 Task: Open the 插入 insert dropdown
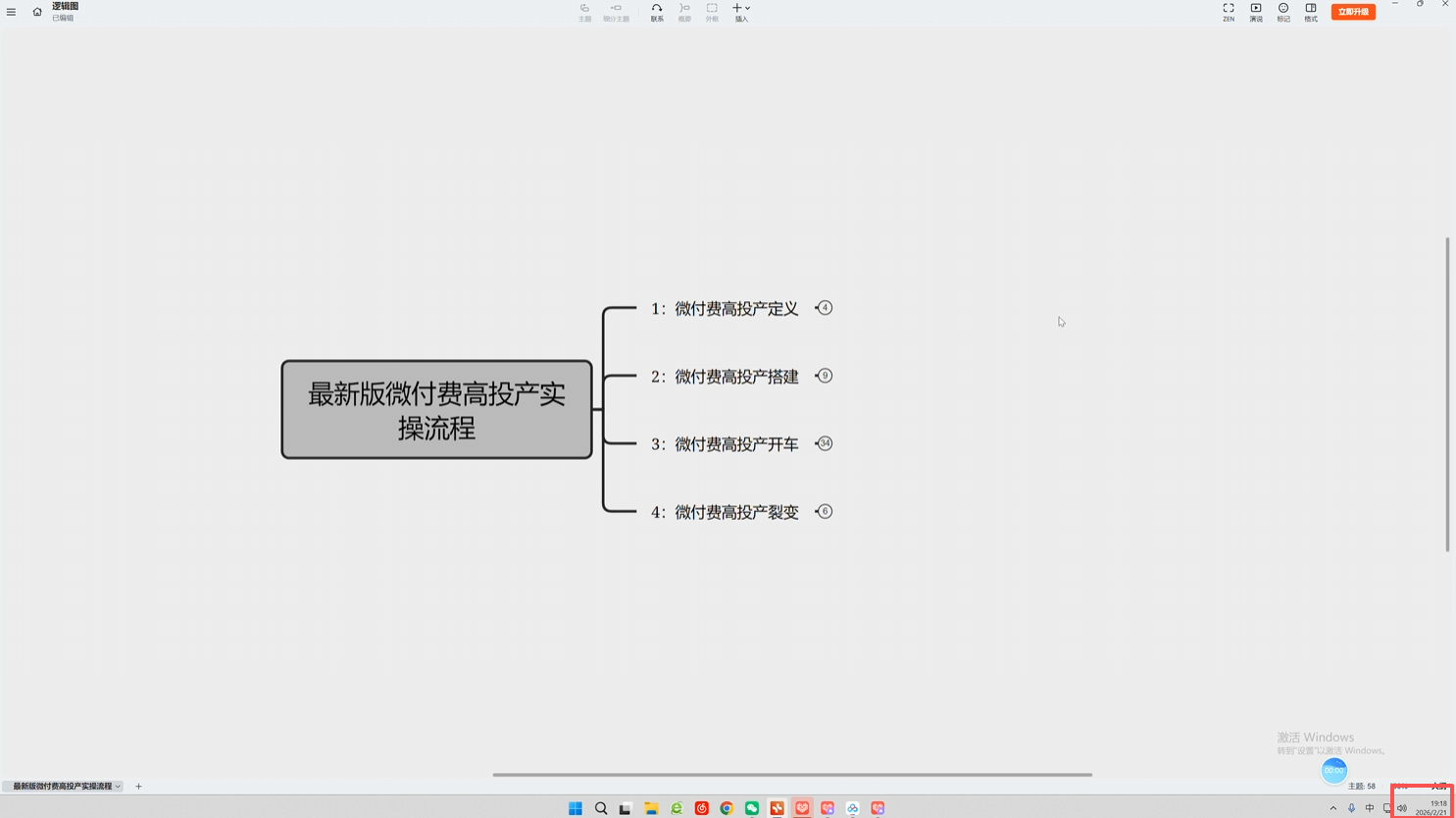point(741,12)
